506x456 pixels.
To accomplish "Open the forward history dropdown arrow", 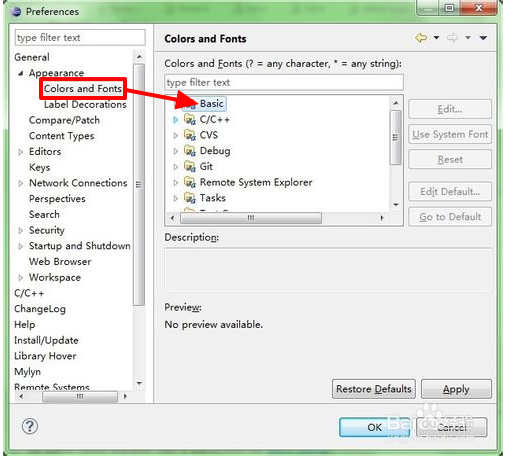I will coord(468,38).
